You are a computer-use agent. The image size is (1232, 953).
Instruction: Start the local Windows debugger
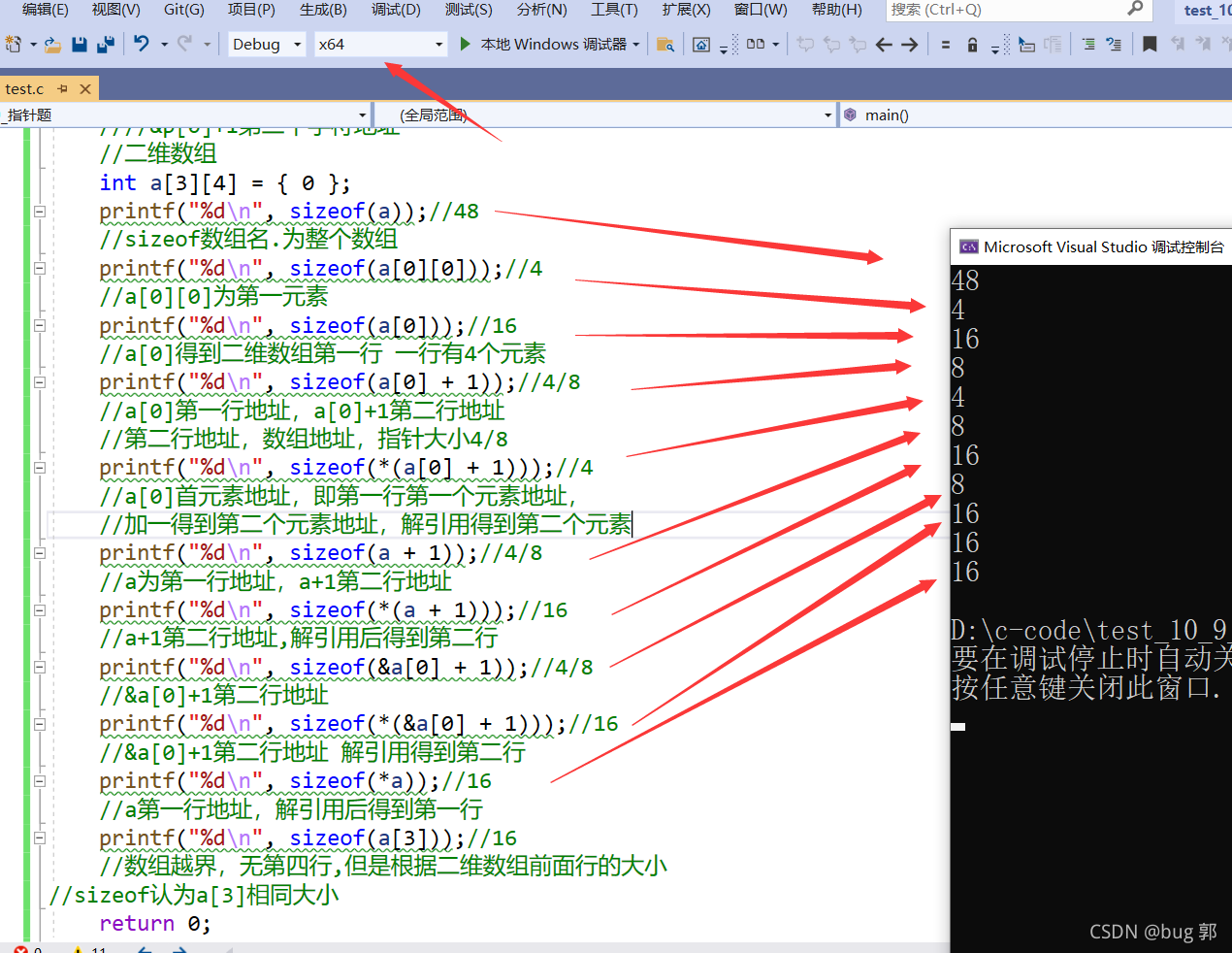(465, 44)
